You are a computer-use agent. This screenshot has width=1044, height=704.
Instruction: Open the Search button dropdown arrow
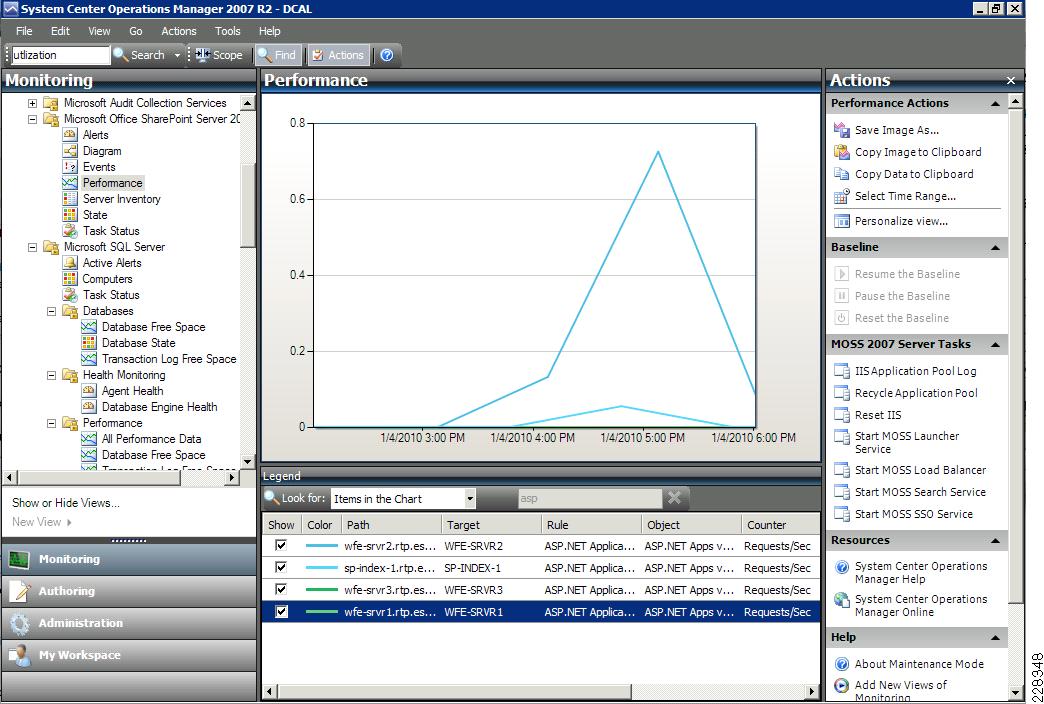(x=177, y=55)
